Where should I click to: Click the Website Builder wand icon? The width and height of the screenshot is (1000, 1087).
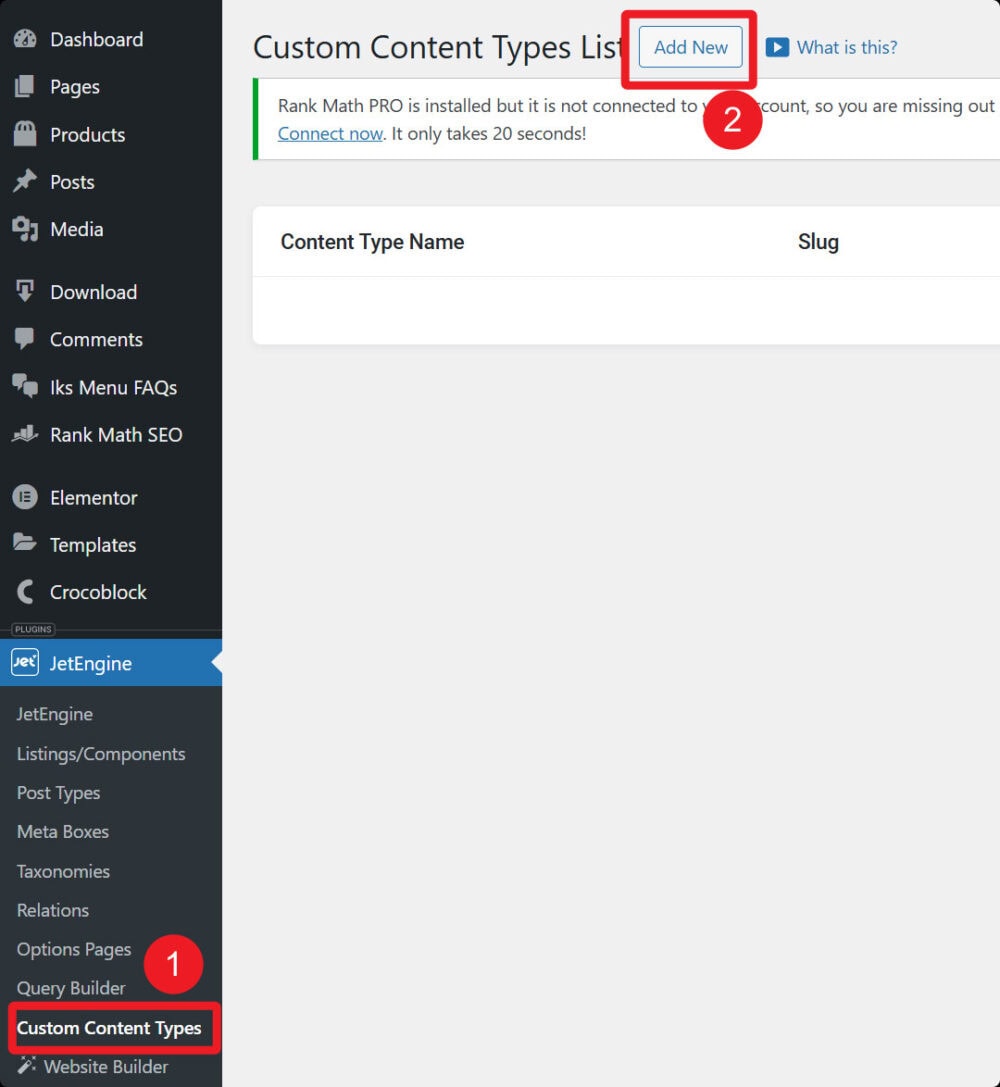tap(26, 1065)
